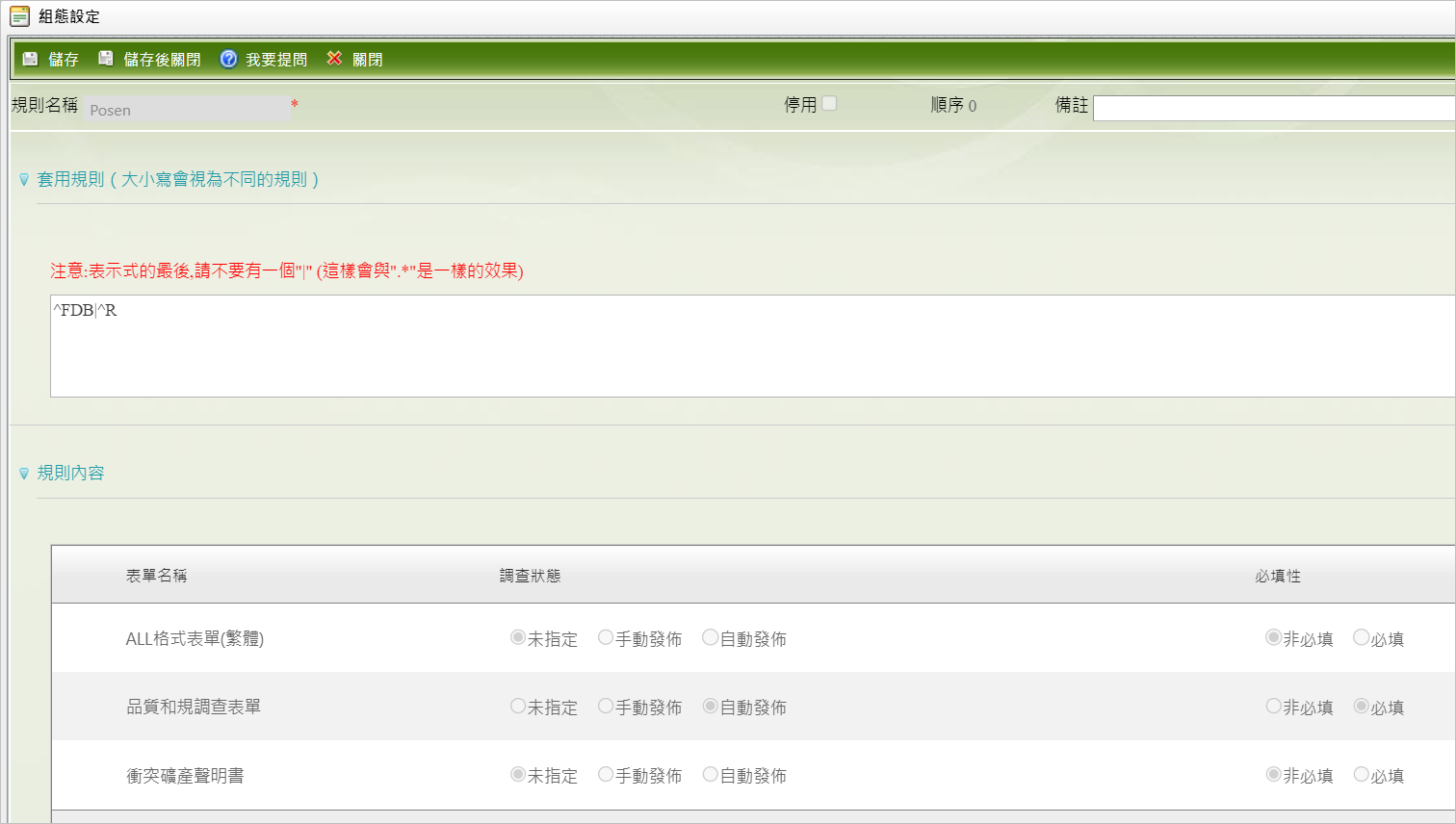The height and width of the screenshot is (824, 1456).
Task: Select 必填 for 品質和規調查表單
Action: click(1361, 706)
